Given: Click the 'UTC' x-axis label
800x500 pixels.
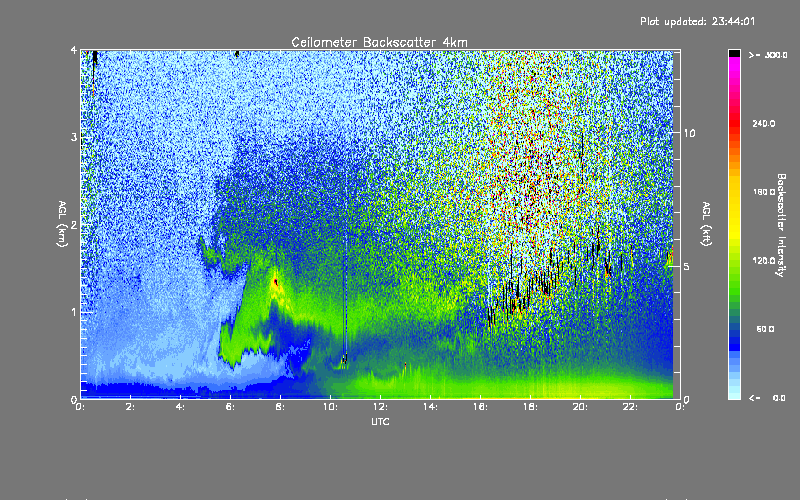Looking at the screenshot, I should pos(380,421).
